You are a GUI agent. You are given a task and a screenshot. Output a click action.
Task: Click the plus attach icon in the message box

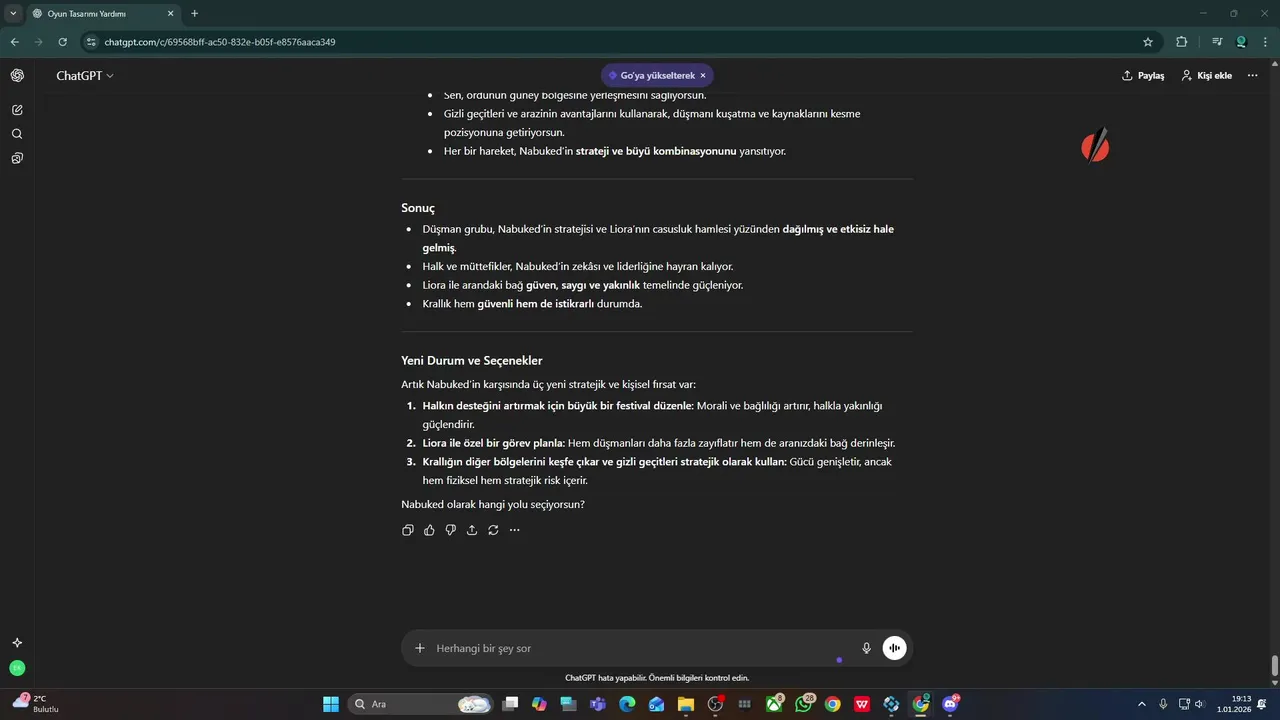point(420,648)
